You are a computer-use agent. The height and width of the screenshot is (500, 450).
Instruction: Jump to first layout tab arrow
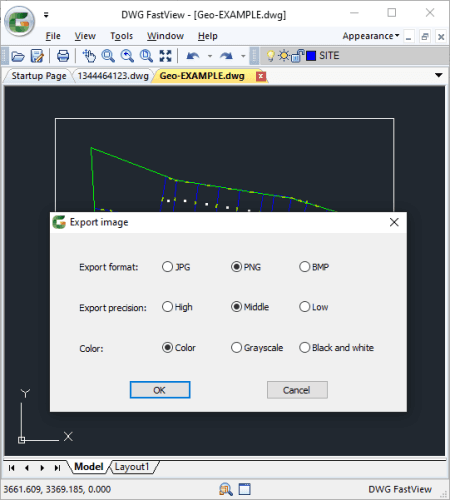pyautogui.click(x=11, y=468)
